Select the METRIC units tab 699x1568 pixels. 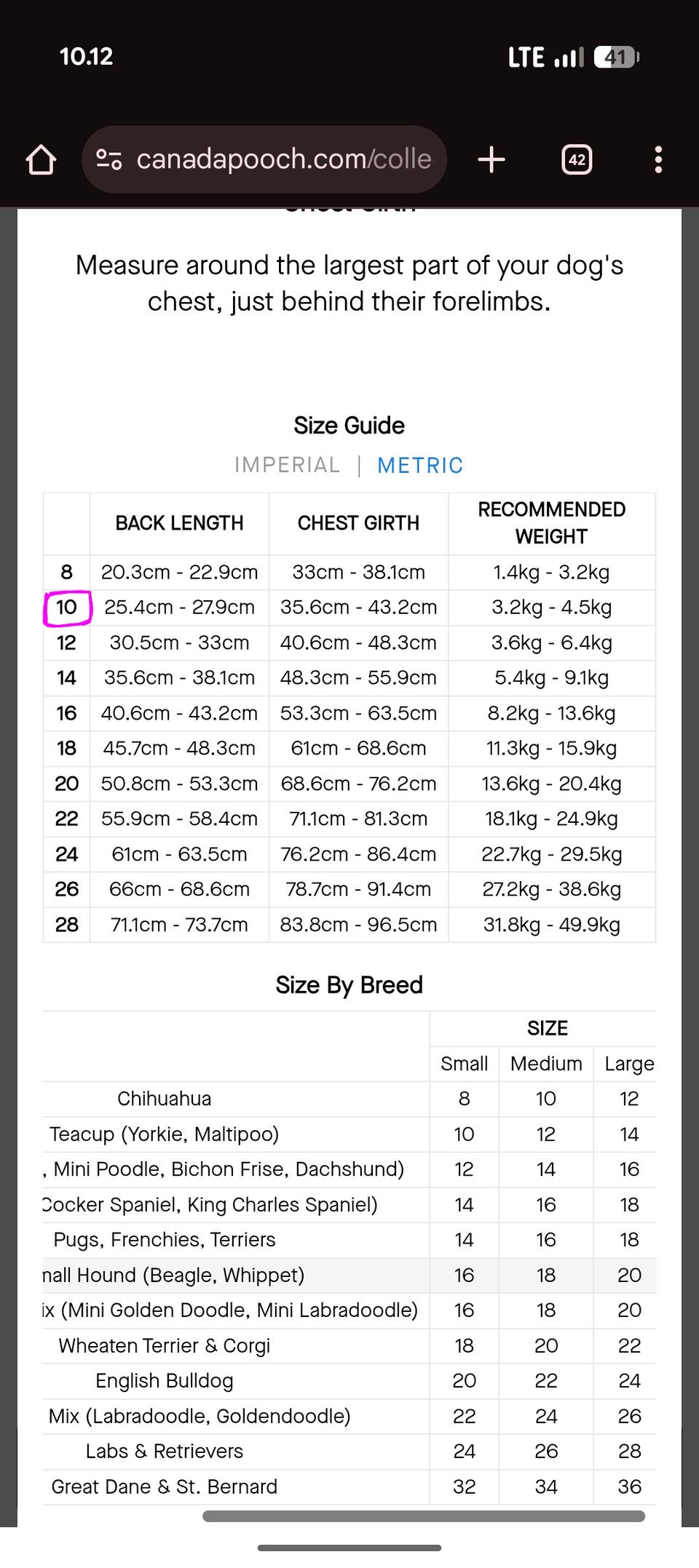pyautogui.click(x=420, y=465)
